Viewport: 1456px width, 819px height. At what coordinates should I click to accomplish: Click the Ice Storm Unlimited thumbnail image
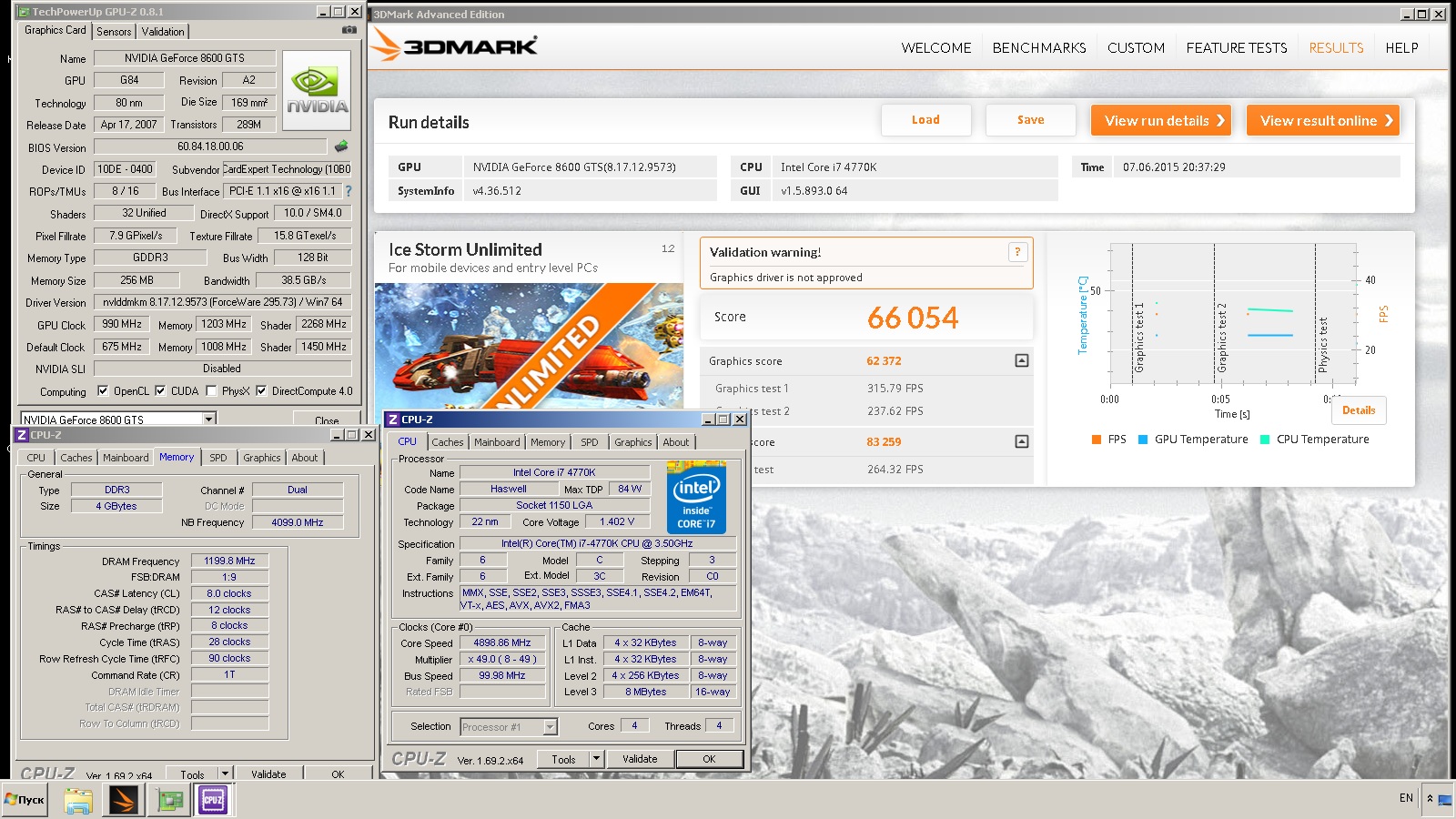[529, 346]
